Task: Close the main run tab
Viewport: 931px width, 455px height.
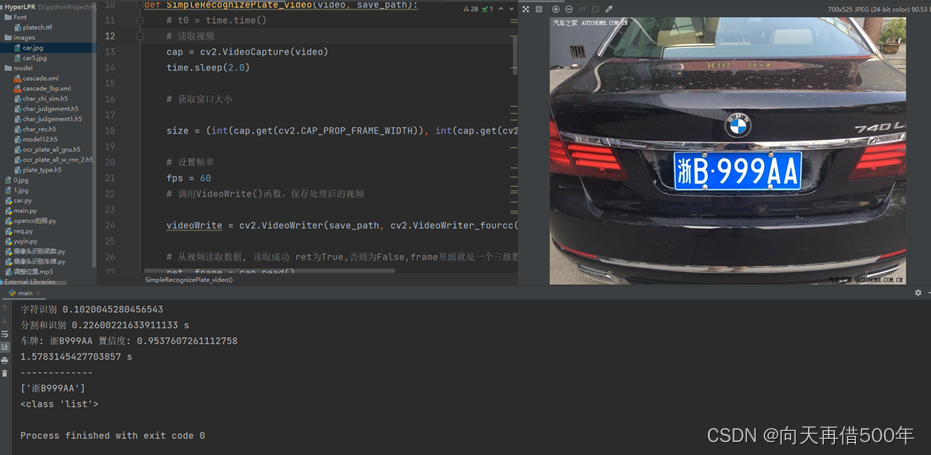Action: 40,293
